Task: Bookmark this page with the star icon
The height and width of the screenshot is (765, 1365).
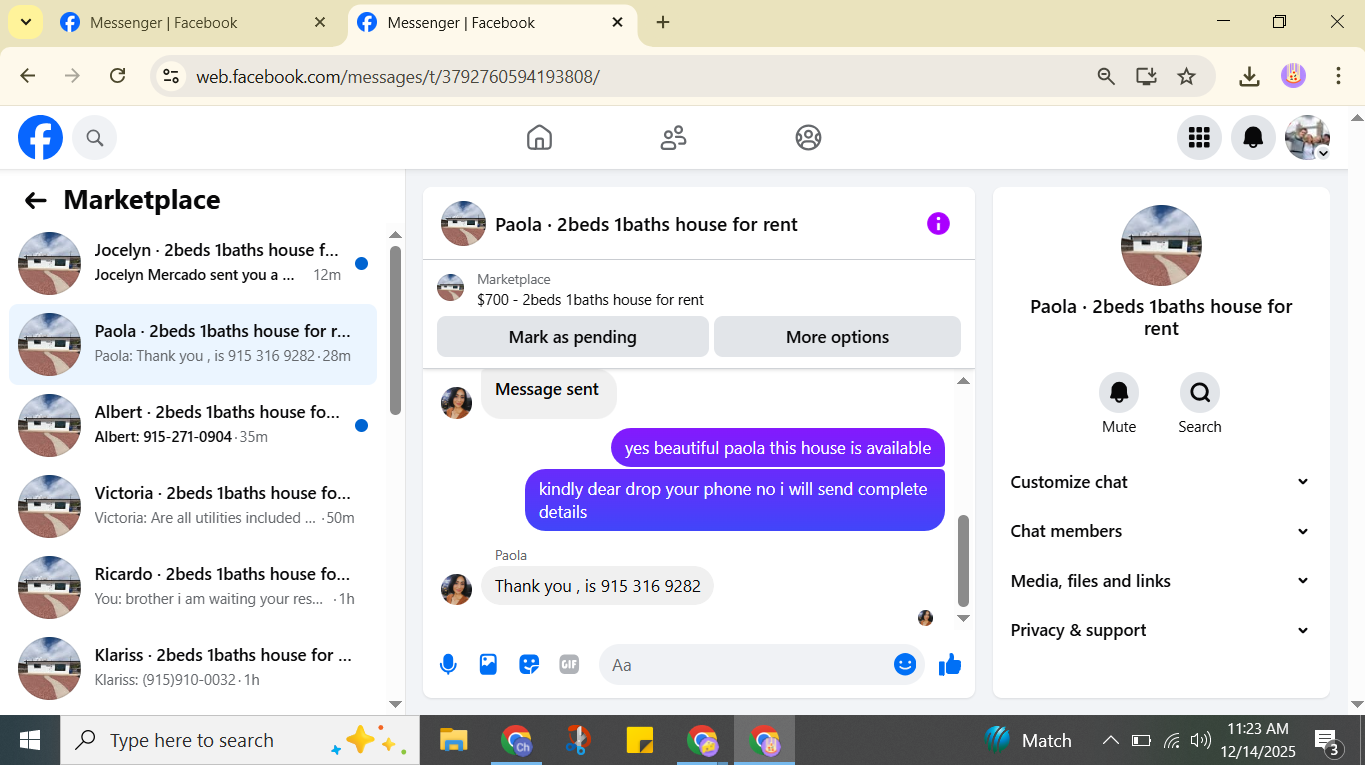Action: point(1186,76)
